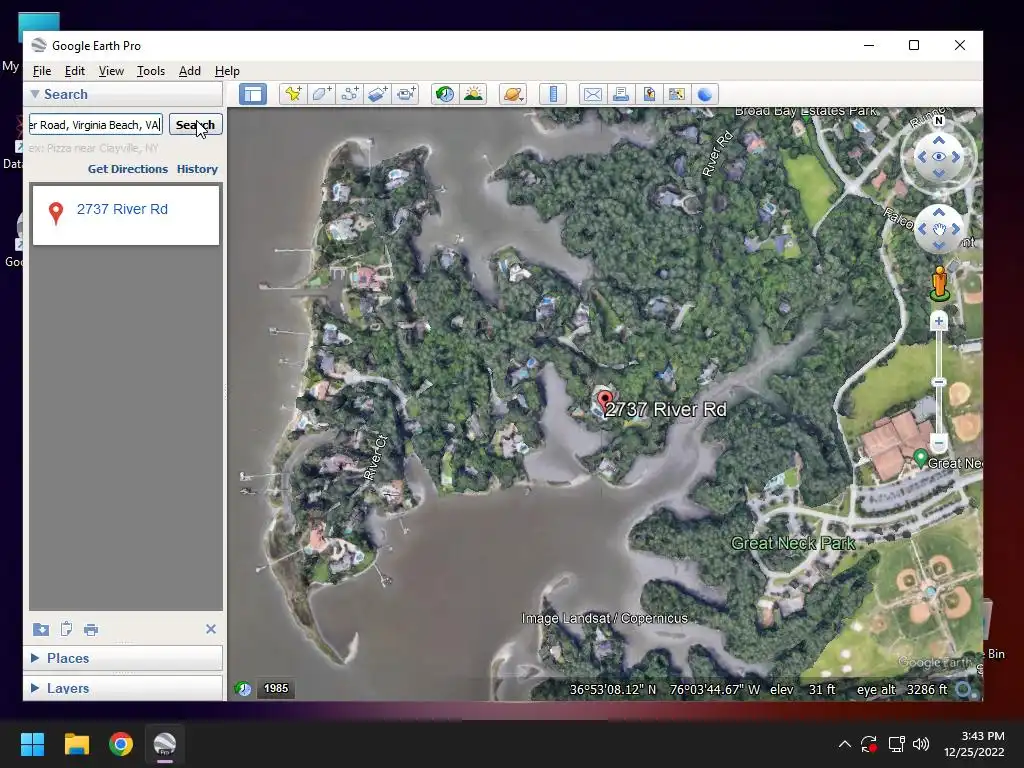Open the View menu

point(111,71)
